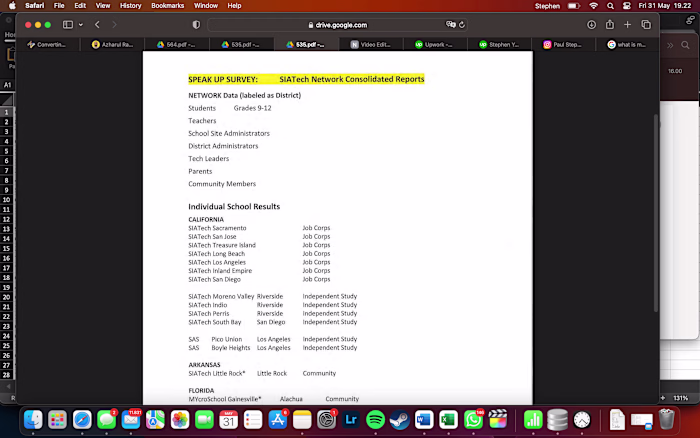Viewport: 700px width, 438px height.
Task: Open Maps from the dock
Action: [x=155, y=420]
